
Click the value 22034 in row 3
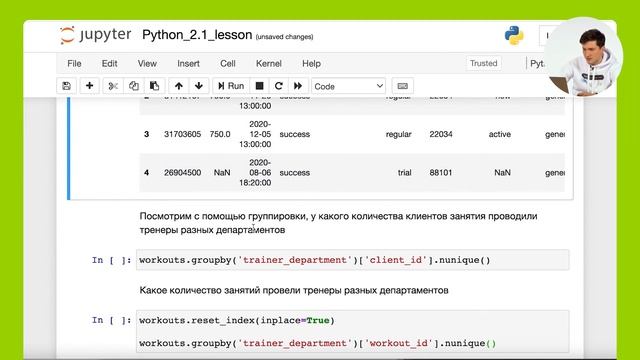point(441,134)
